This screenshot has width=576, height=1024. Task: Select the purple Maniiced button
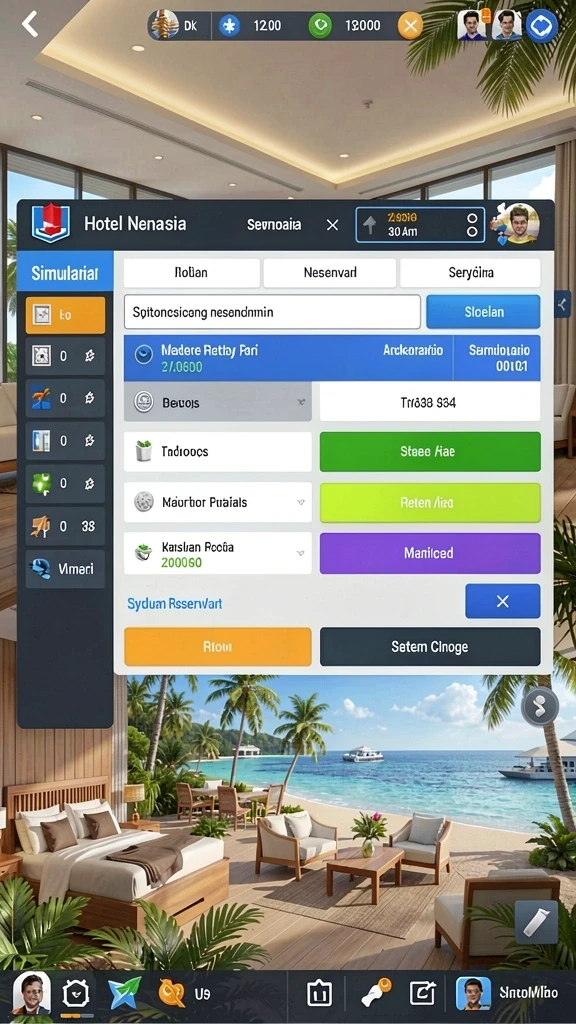pyautogui.click(x=430, y=552)
